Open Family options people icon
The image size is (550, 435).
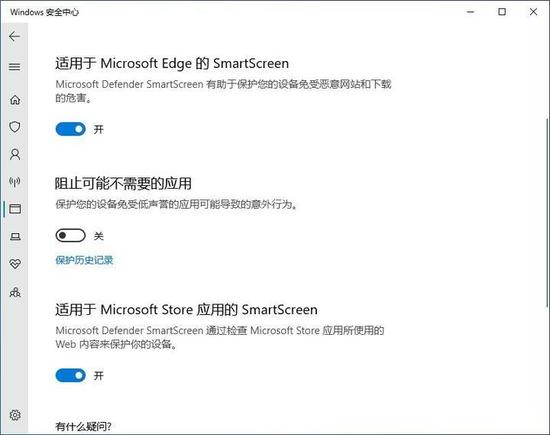pyautogui.click(x=15, y=292)
